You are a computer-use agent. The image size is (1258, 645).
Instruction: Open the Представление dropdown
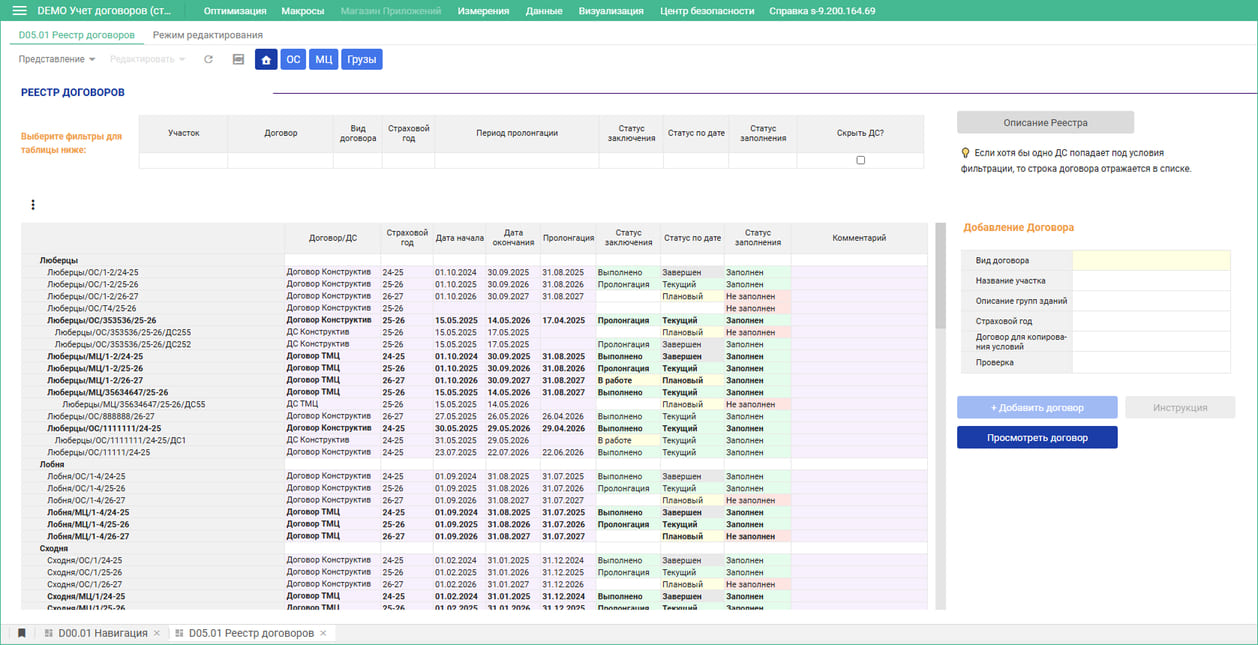56,60
